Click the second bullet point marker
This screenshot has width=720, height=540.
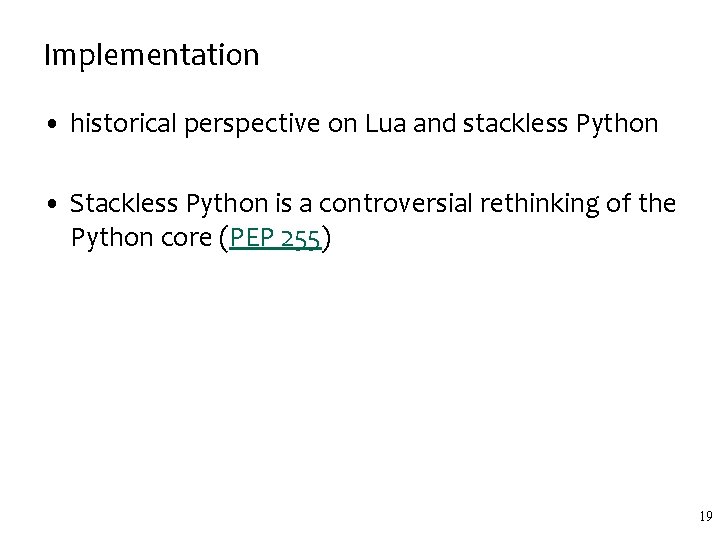[x=52, y=203]
